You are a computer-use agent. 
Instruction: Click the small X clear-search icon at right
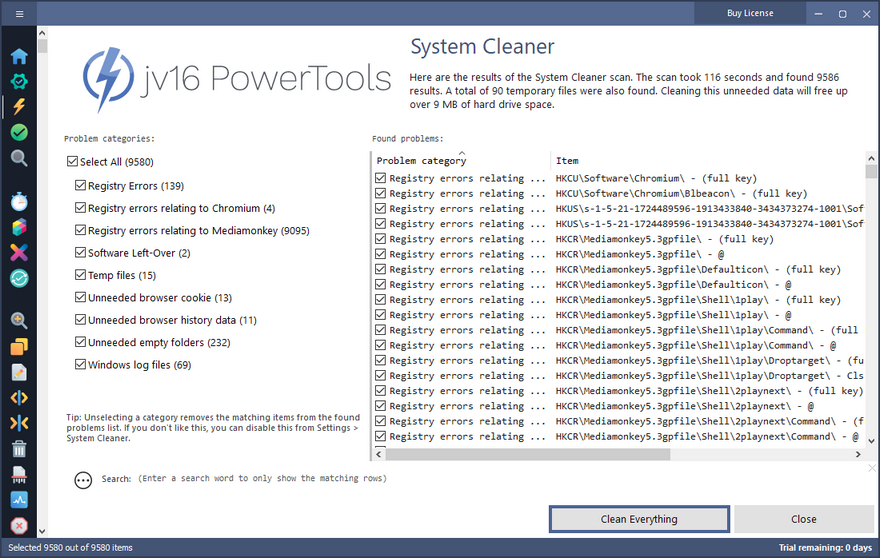872,468
